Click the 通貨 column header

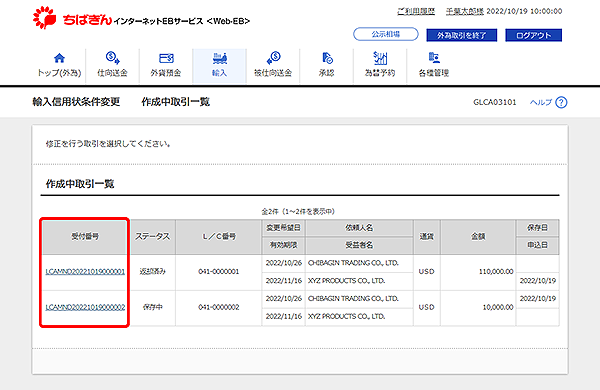(x=427, y=237)
